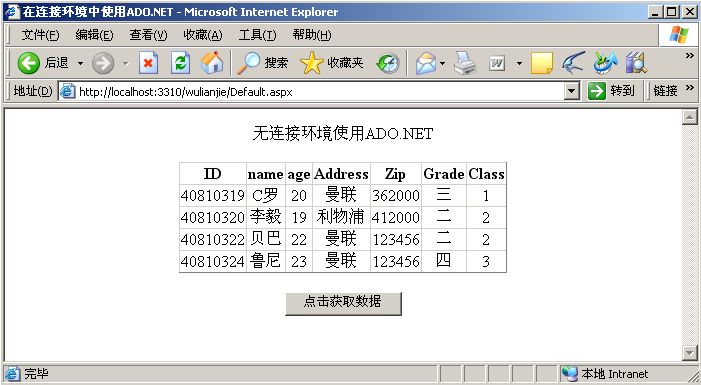The width and height of the screenshot is (701, 385).
Task: Click the name column header
Action: pyautogui.click(x=266, y=173)
